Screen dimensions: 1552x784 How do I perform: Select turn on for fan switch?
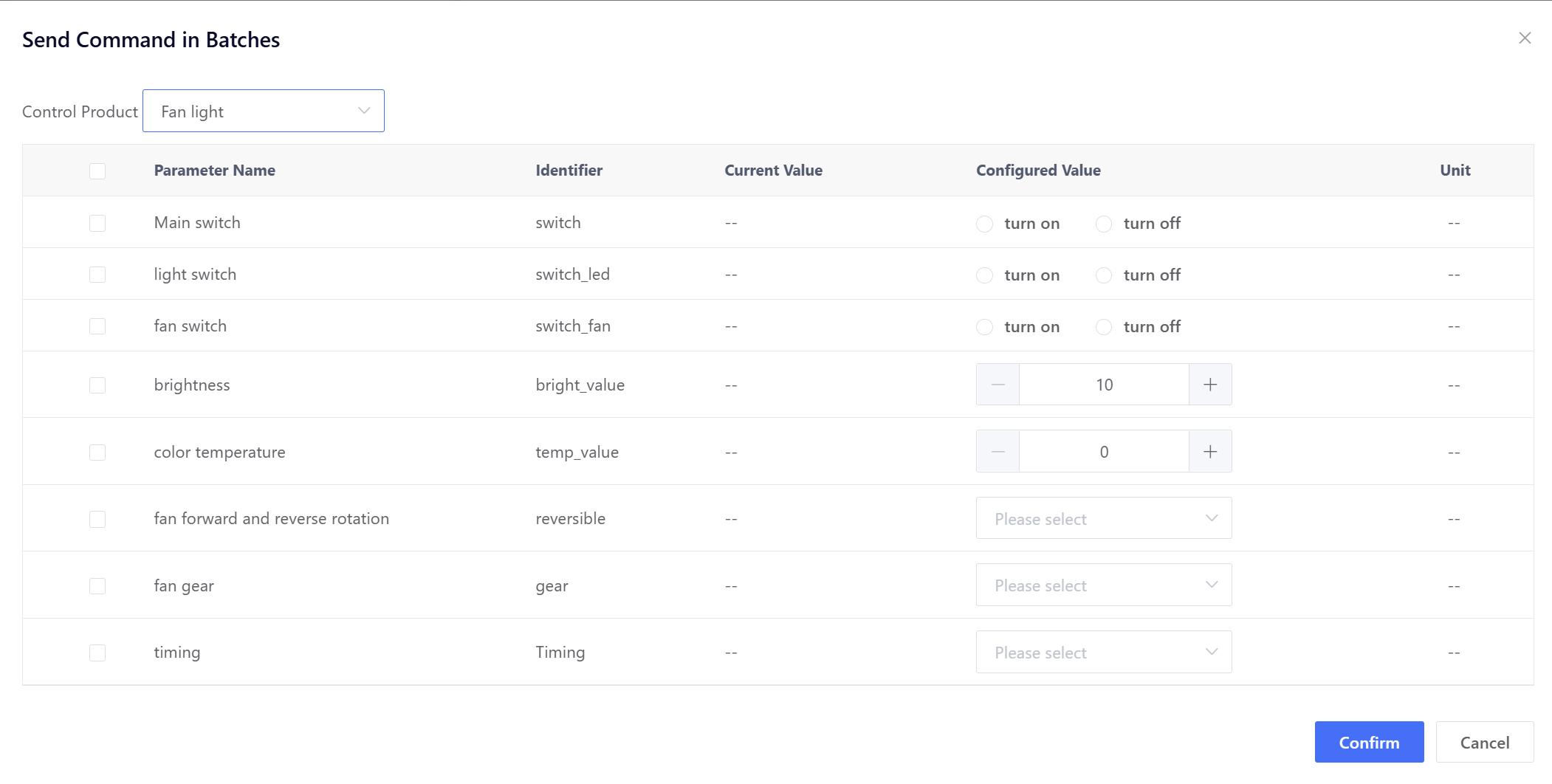[x=985, y=327]
